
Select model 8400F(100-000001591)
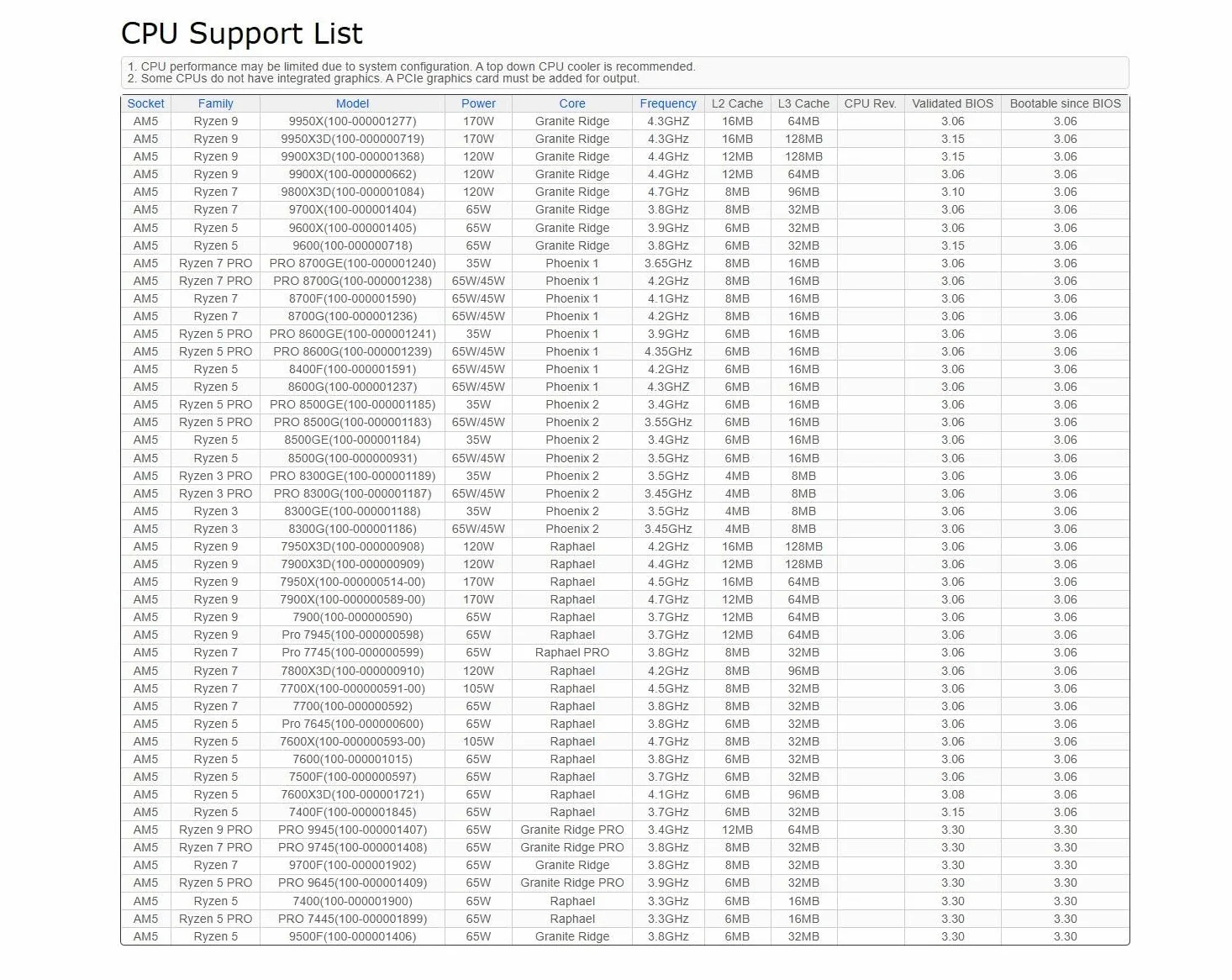tap(352, 369)
